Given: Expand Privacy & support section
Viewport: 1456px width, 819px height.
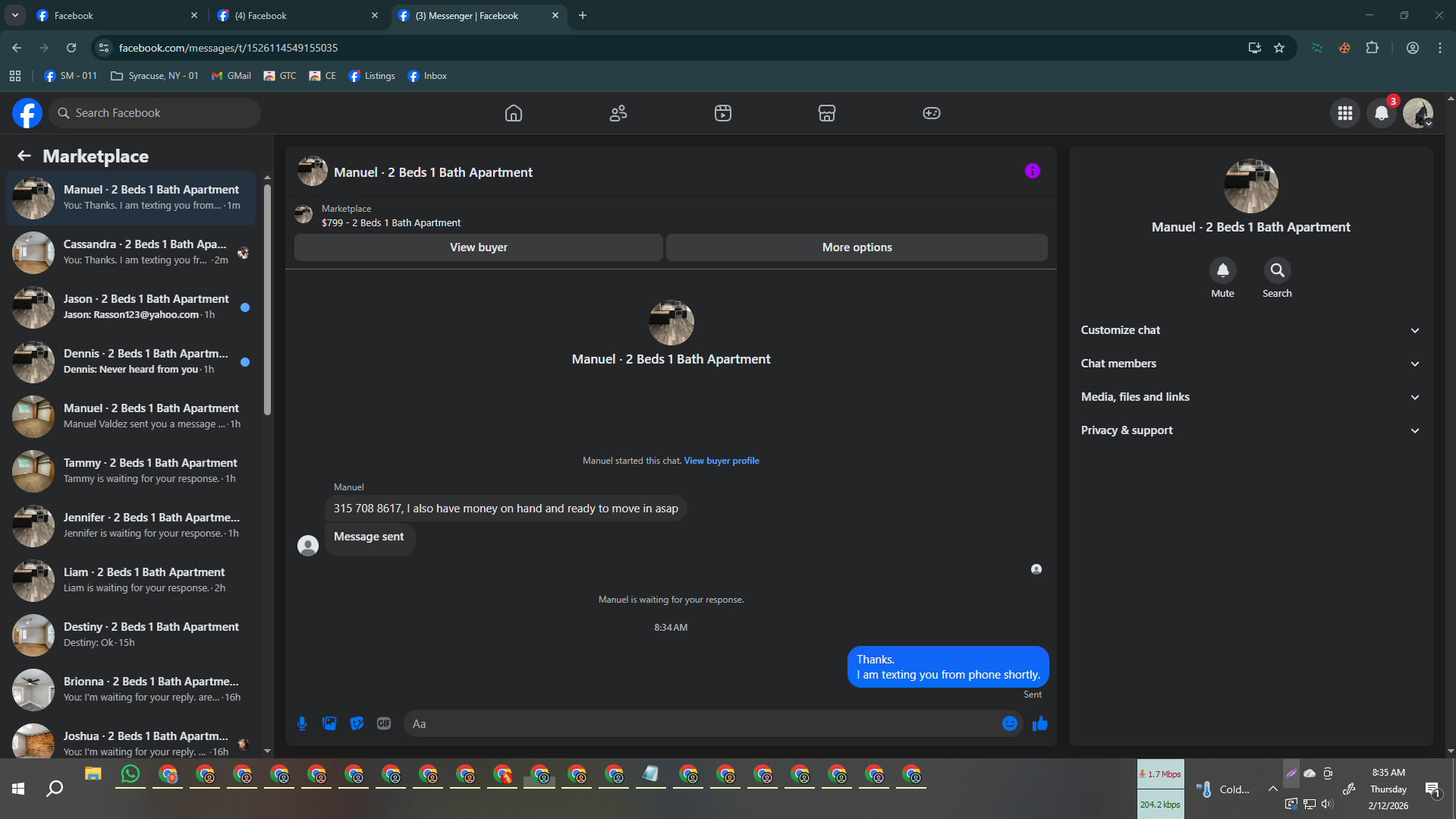Looking at the screenshot, I should pyautogui.click(x=1250, y=430).
